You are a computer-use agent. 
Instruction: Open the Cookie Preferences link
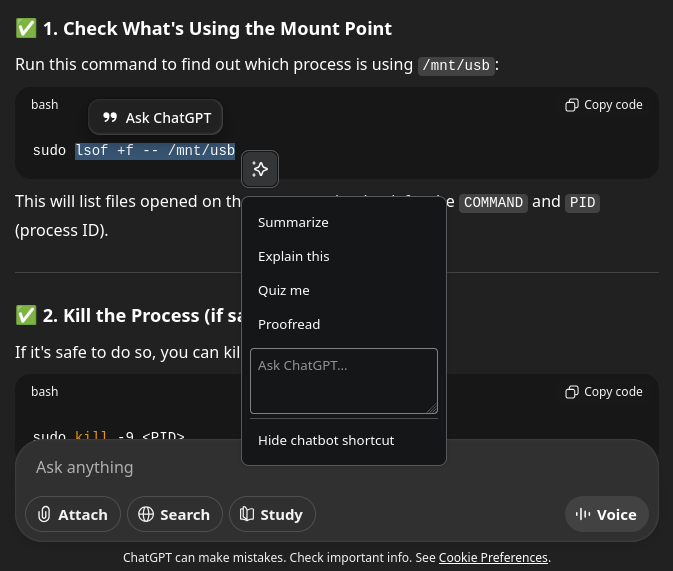[x=493, y=557]
